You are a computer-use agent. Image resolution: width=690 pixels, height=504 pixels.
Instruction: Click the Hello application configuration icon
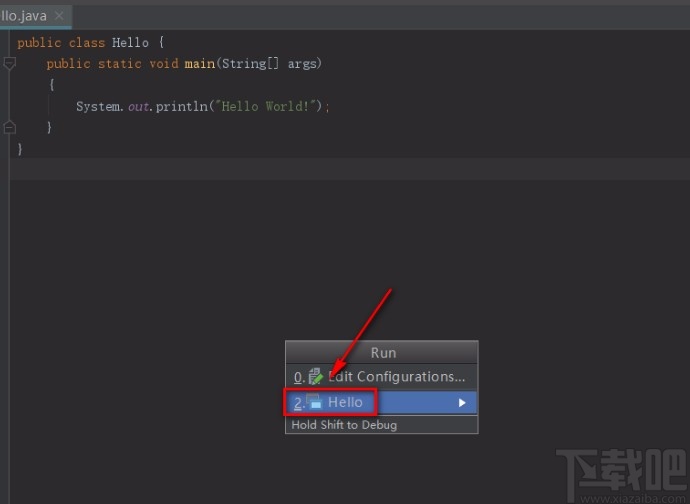point(314,401)
